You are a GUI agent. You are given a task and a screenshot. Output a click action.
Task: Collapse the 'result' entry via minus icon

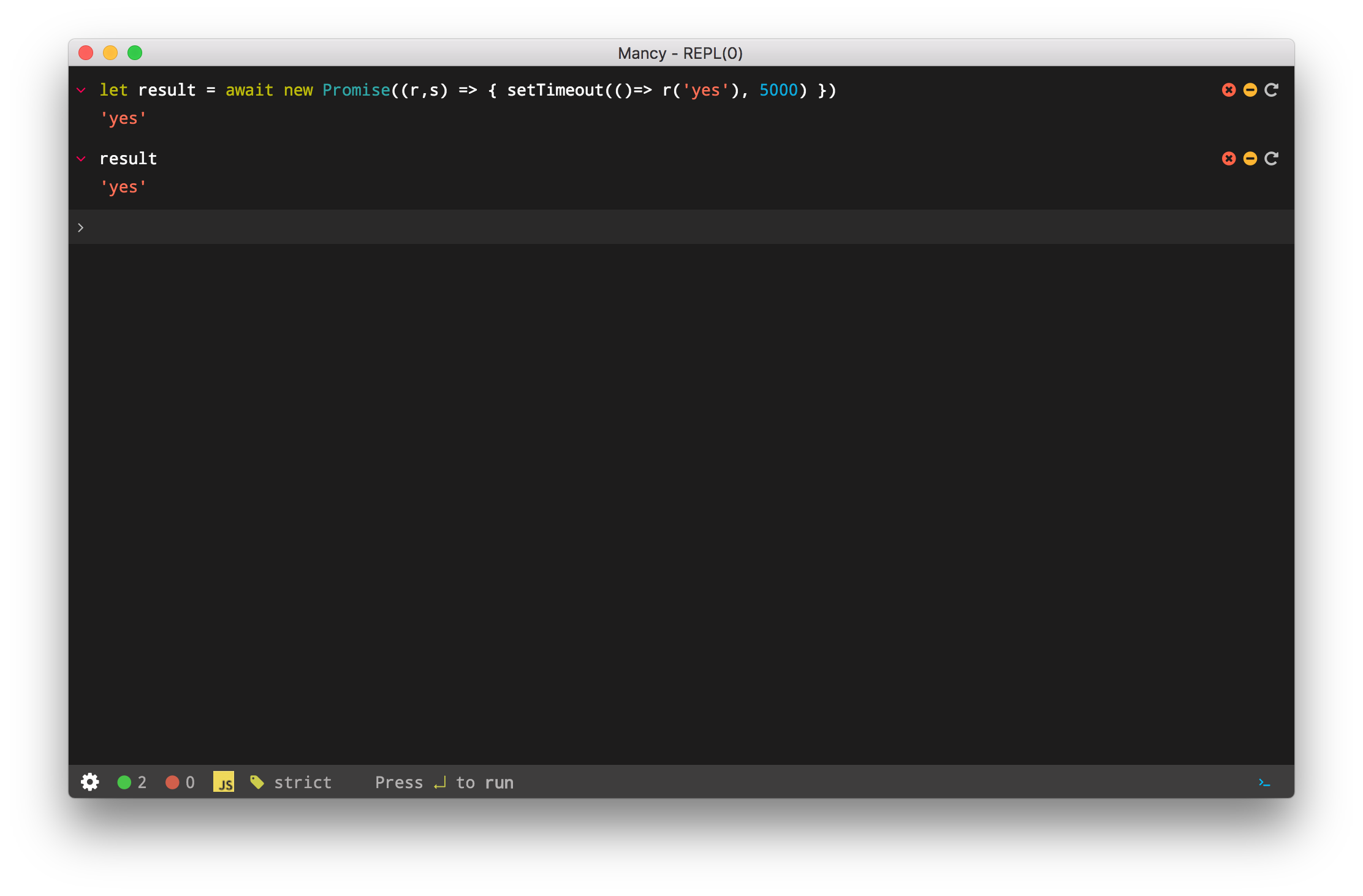coord(1250,159)
